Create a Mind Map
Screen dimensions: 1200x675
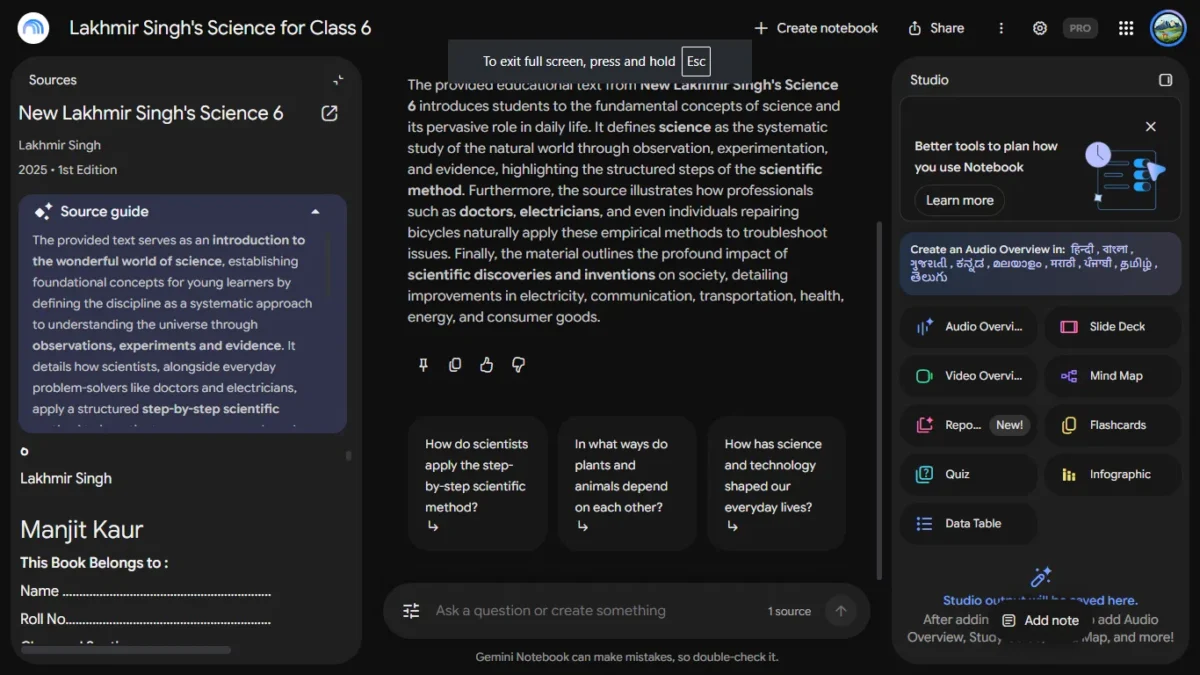coord(1113,376)
